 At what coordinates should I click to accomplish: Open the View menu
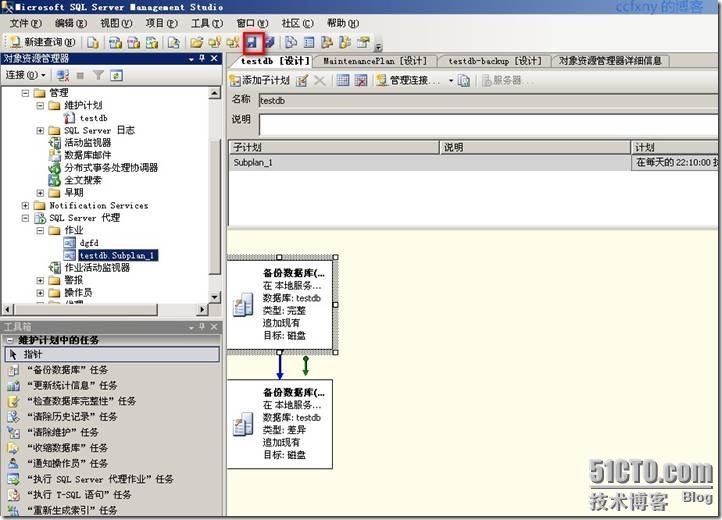point(116,23)
